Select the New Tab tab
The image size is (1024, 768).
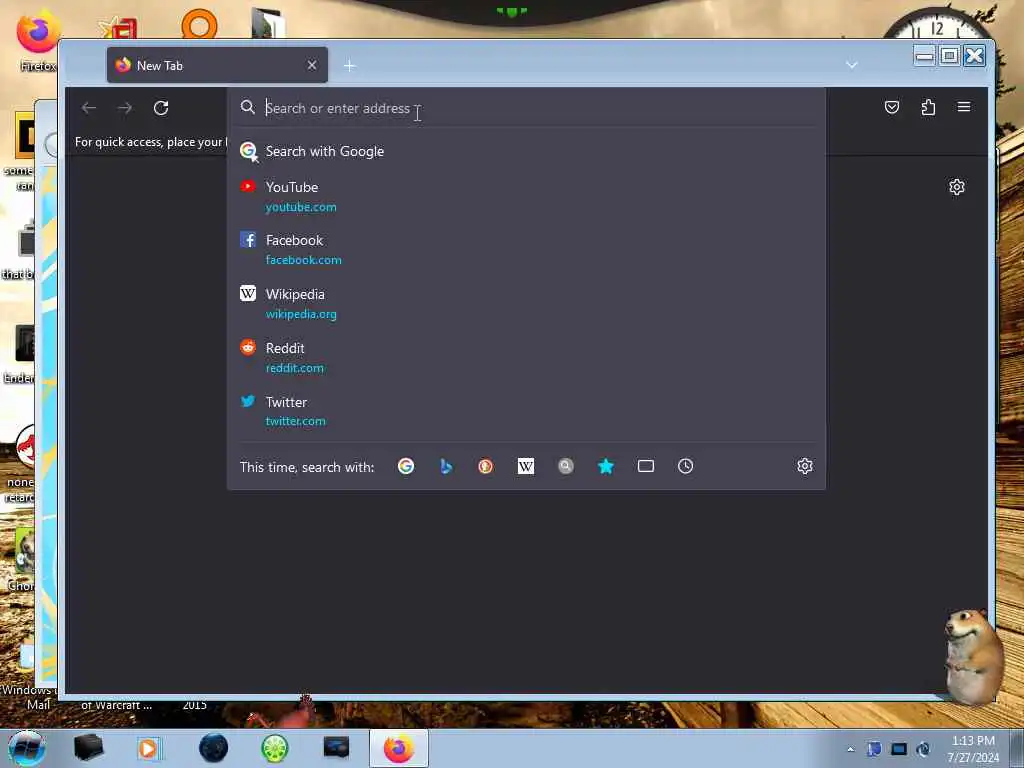pyautogui.click(x=217, y=65)
